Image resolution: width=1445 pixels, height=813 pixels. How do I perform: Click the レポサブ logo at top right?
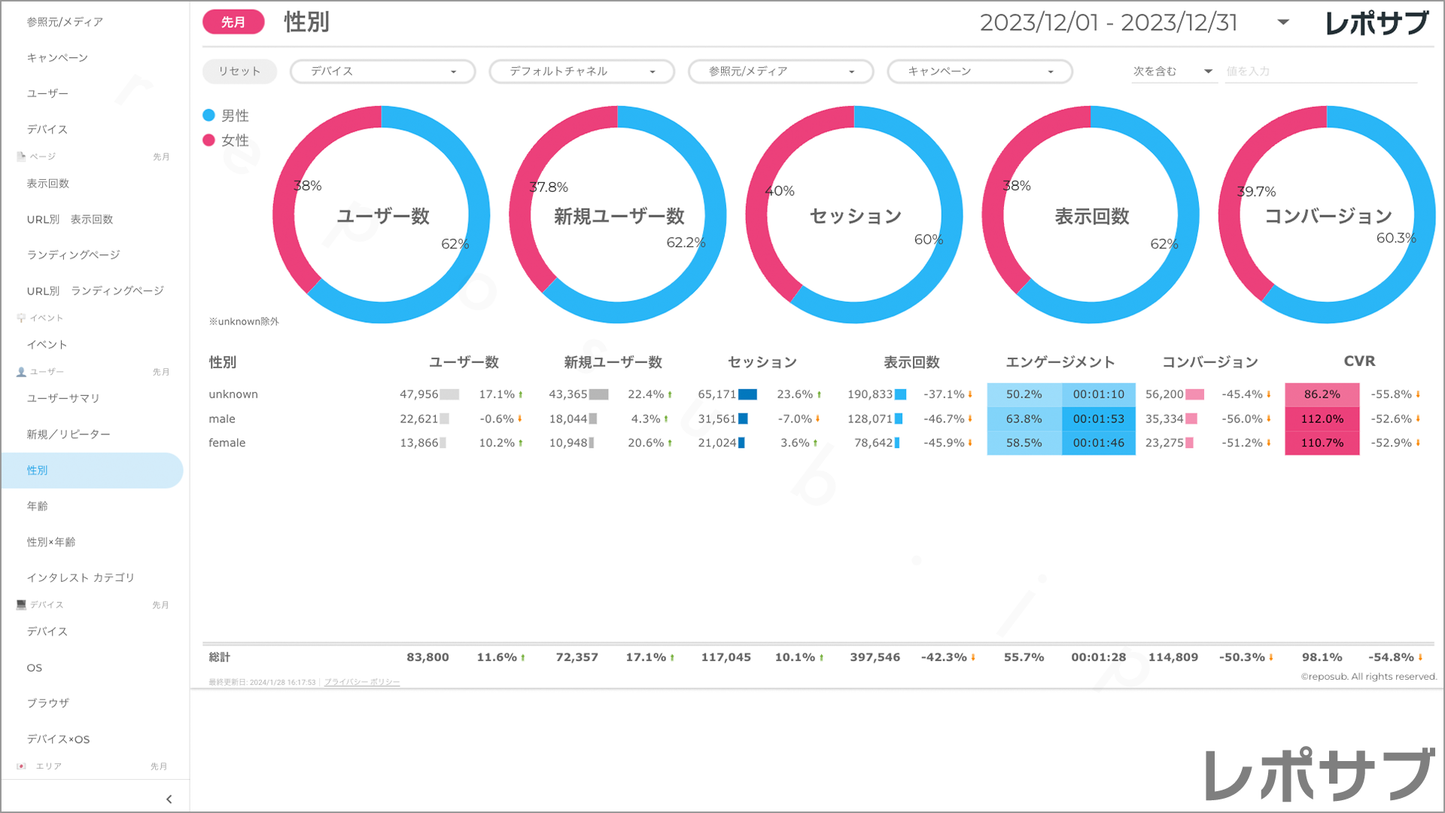pos(1376,23)
